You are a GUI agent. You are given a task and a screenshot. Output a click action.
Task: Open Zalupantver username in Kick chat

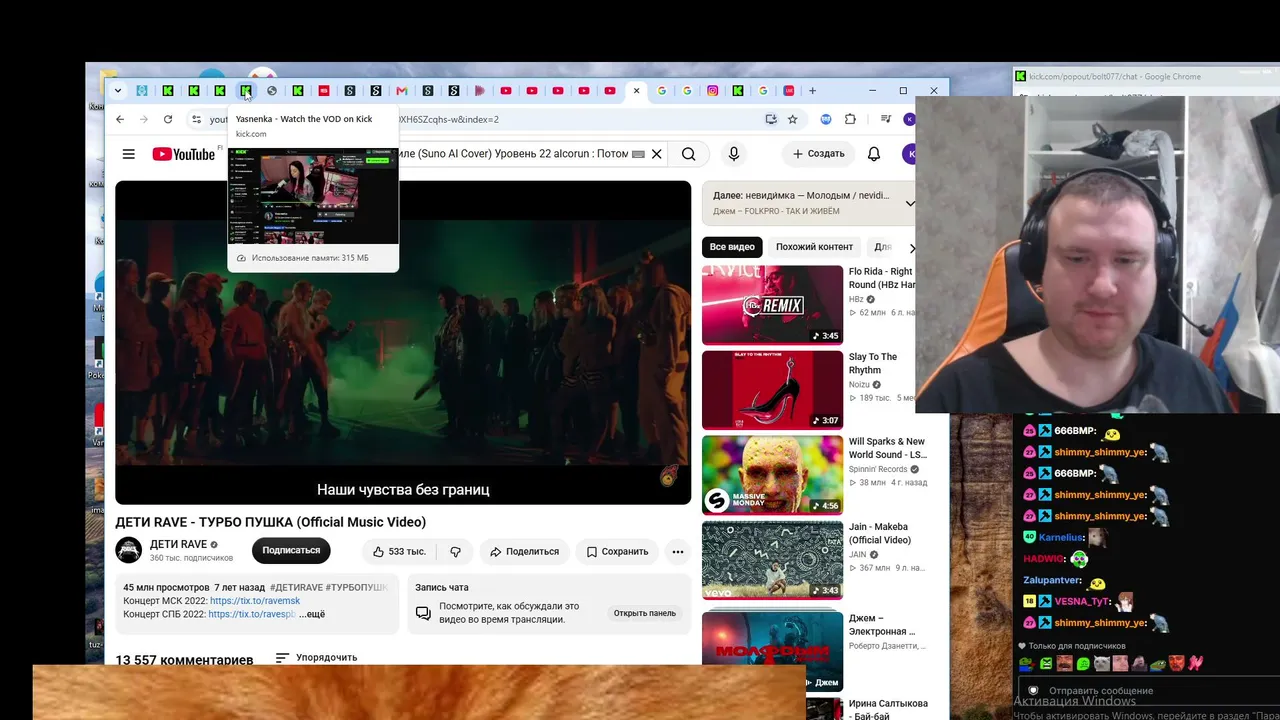pos(1052,580)
